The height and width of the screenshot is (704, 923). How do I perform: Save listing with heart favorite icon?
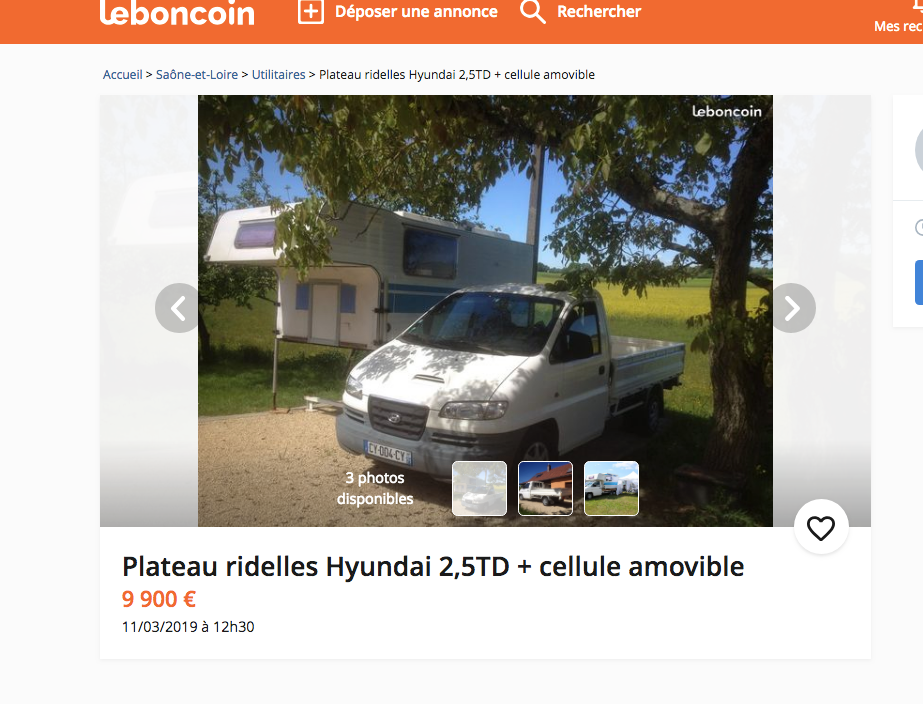tap(821, 527)
